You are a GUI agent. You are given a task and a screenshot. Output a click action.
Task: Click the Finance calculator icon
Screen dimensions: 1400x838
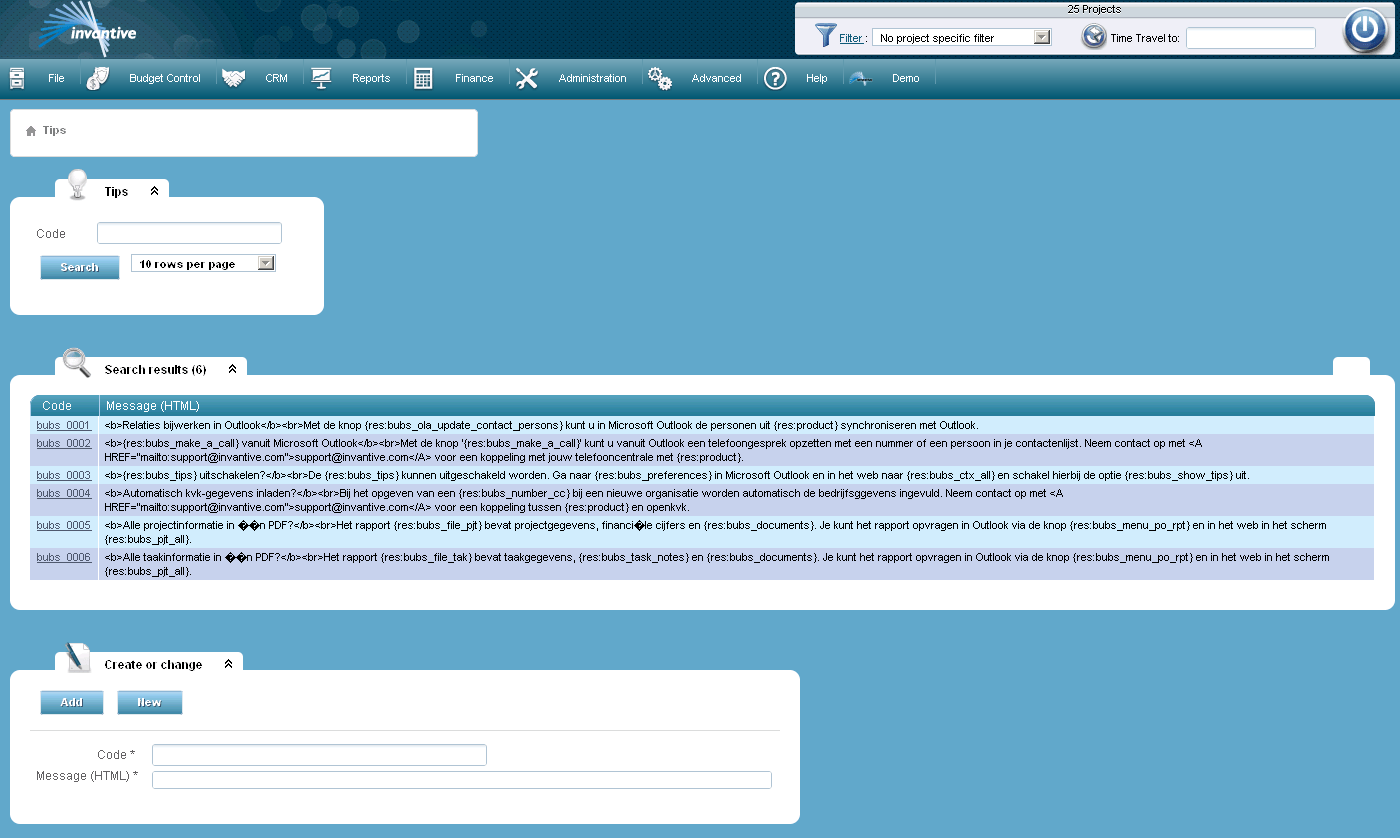423,78
